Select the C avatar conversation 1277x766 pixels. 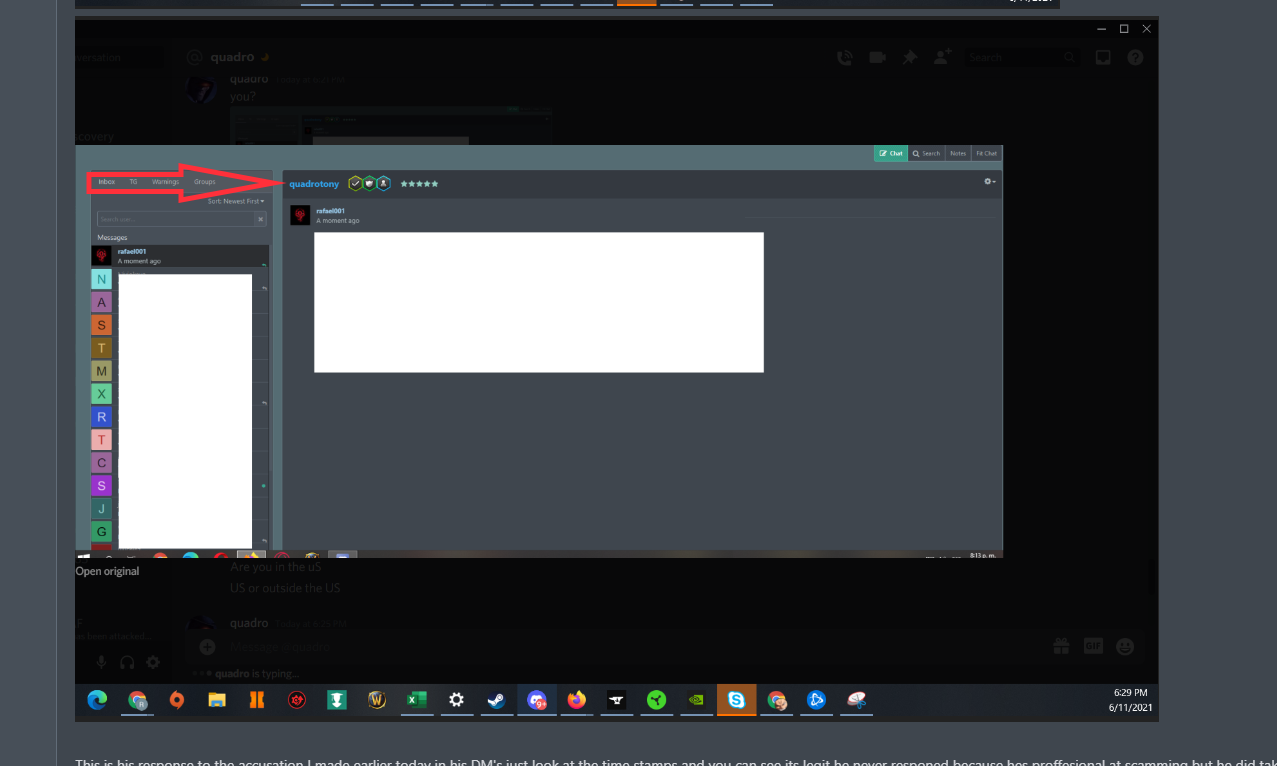(101, 463)
